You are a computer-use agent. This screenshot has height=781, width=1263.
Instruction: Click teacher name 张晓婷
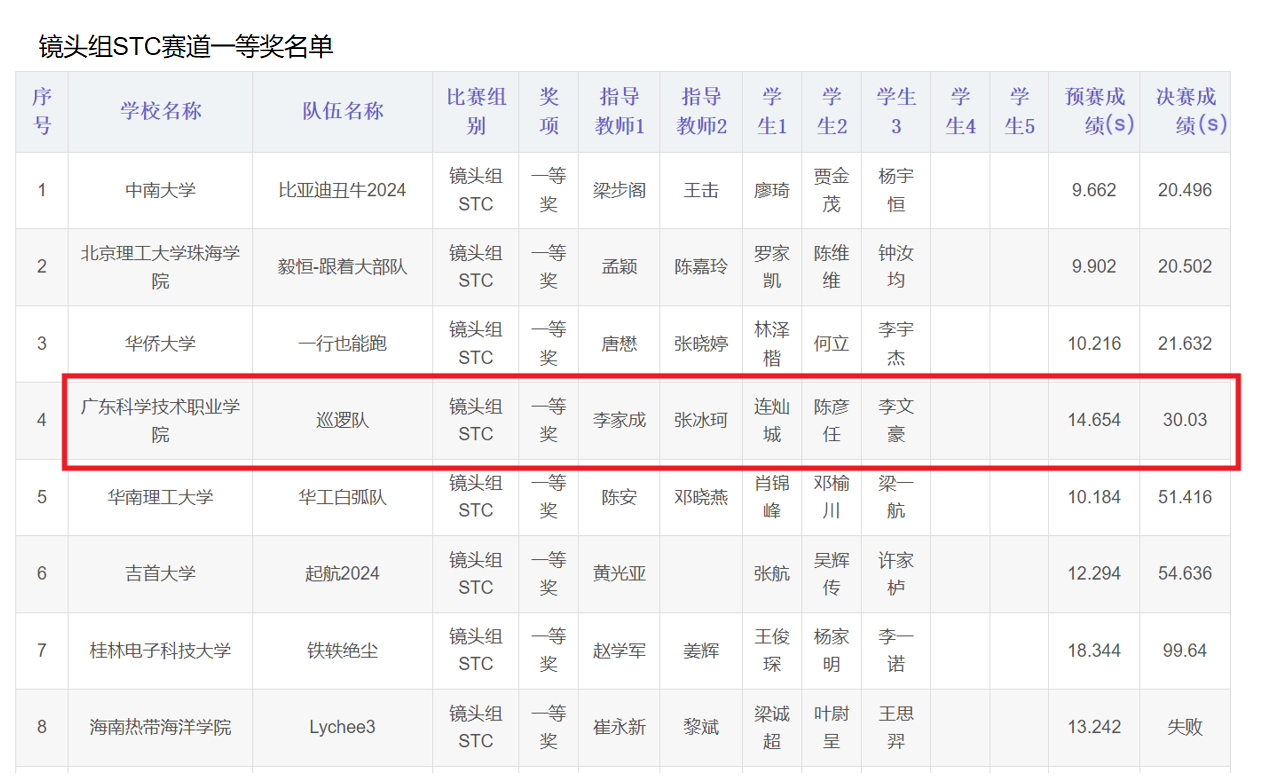(702, 344)
